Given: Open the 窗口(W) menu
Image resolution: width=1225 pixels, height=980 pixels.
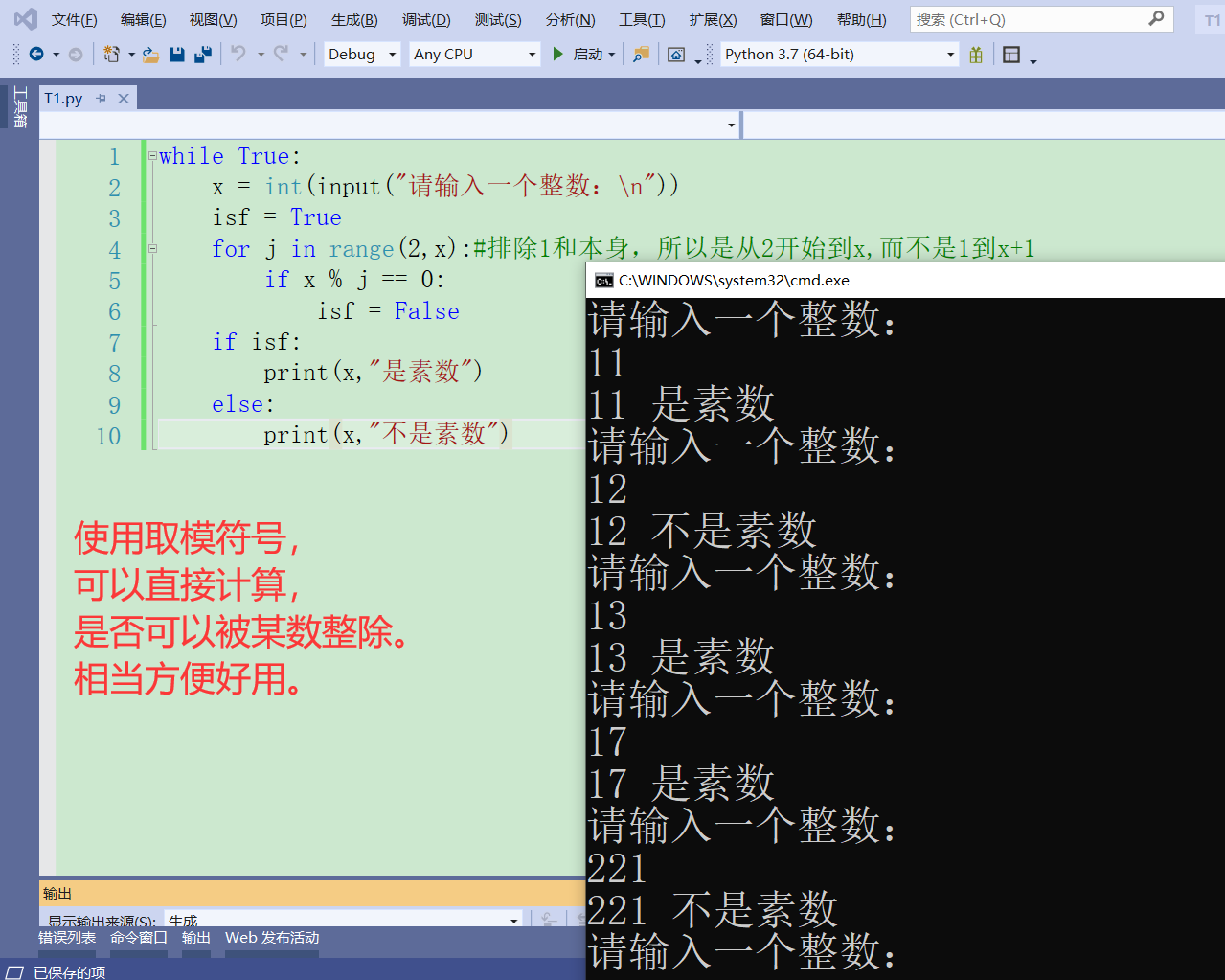Looking at the screenshot, I should click(785, 19).
